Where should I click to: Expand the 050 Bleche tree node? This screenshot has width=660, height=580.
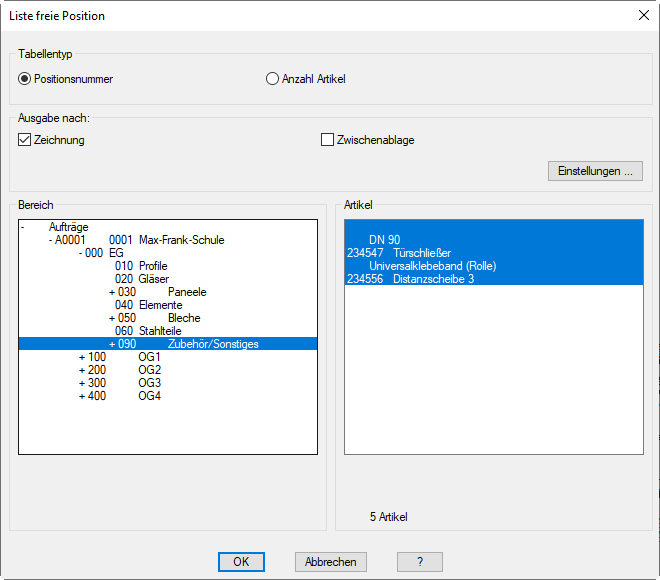point(112,318)
